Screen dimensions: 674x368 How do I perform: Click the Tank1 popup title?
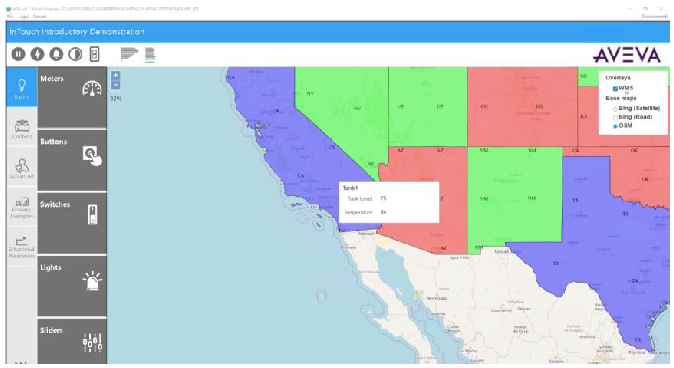(x=350, y=188)
